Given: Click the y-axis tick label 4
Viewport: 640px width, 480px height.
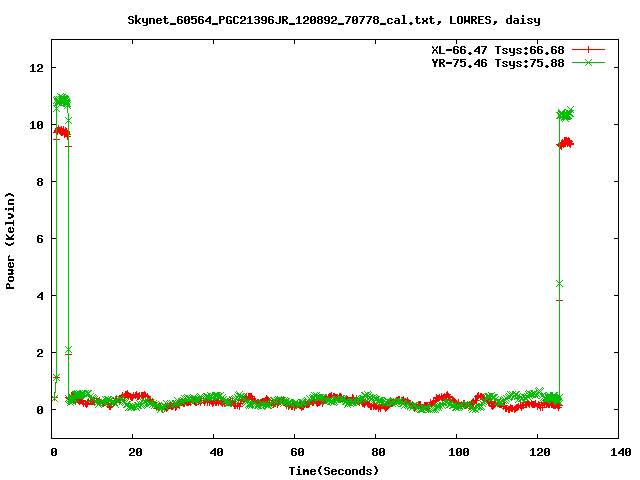Looking at the screenshot, I should tap(40, 296).
